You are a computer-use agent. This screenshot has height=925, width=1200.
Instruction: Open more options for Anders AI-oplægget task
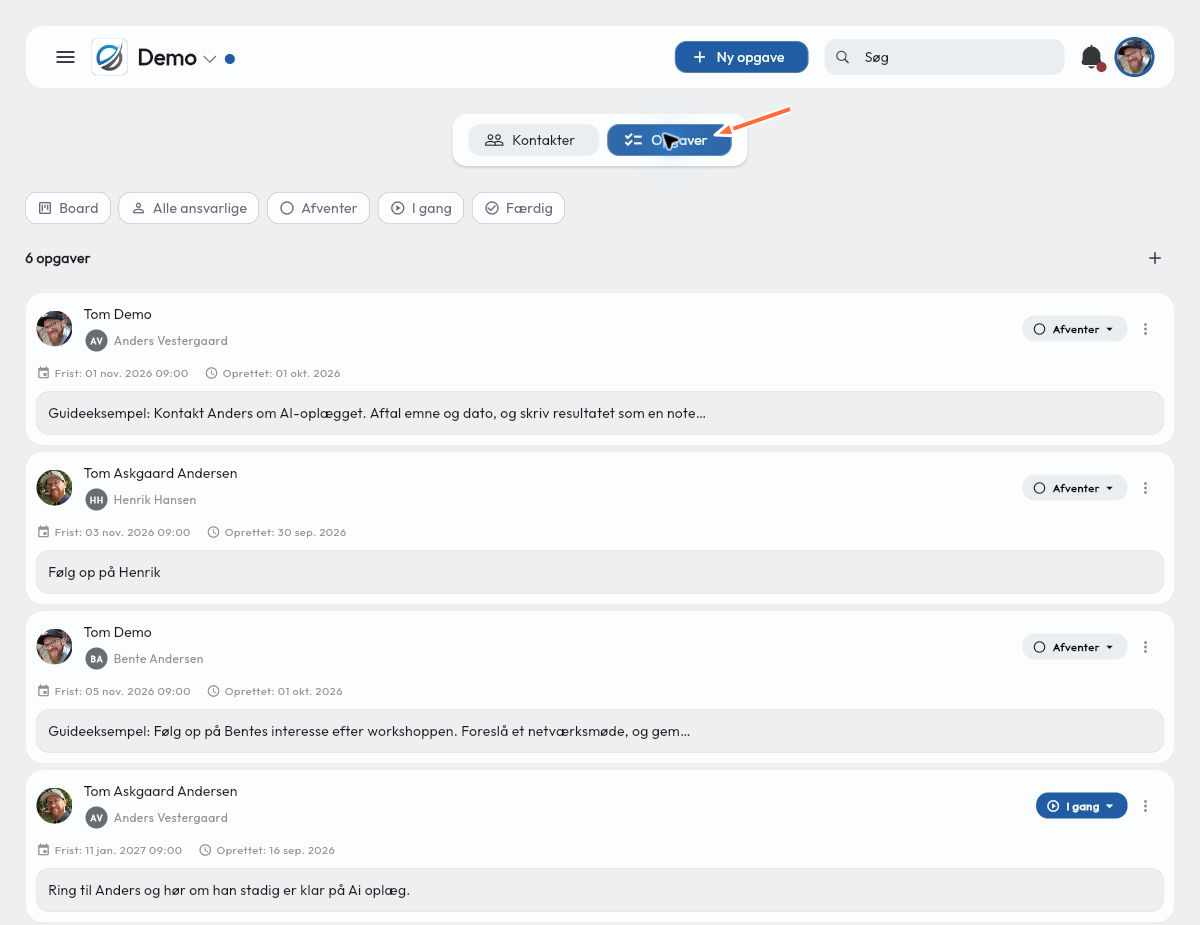1146,329
